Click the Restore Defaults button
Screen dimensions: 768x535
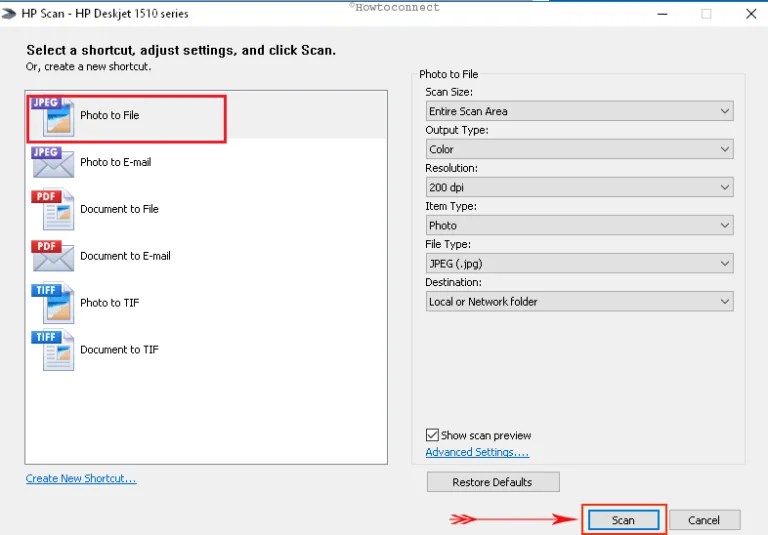493,482
